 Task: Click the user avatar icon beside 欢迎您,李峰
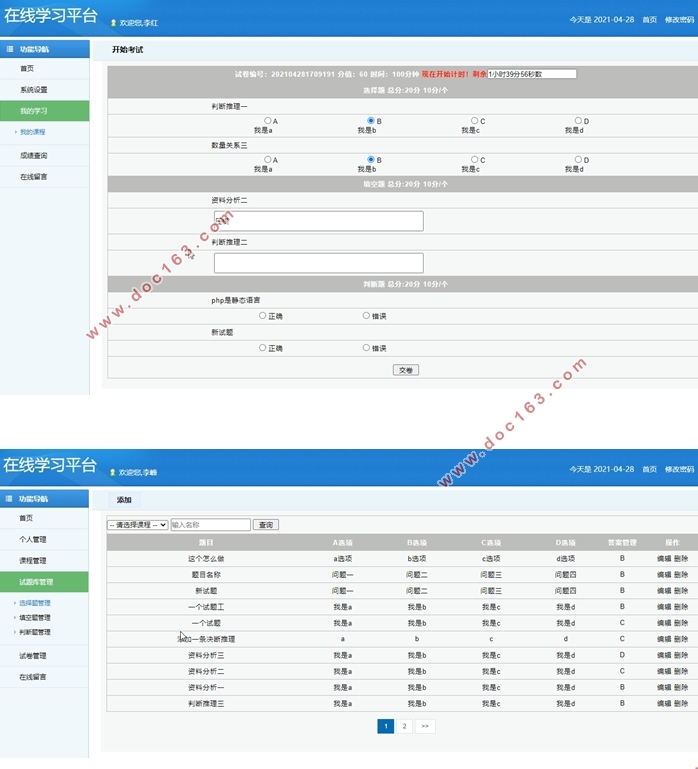coord(112,472)
